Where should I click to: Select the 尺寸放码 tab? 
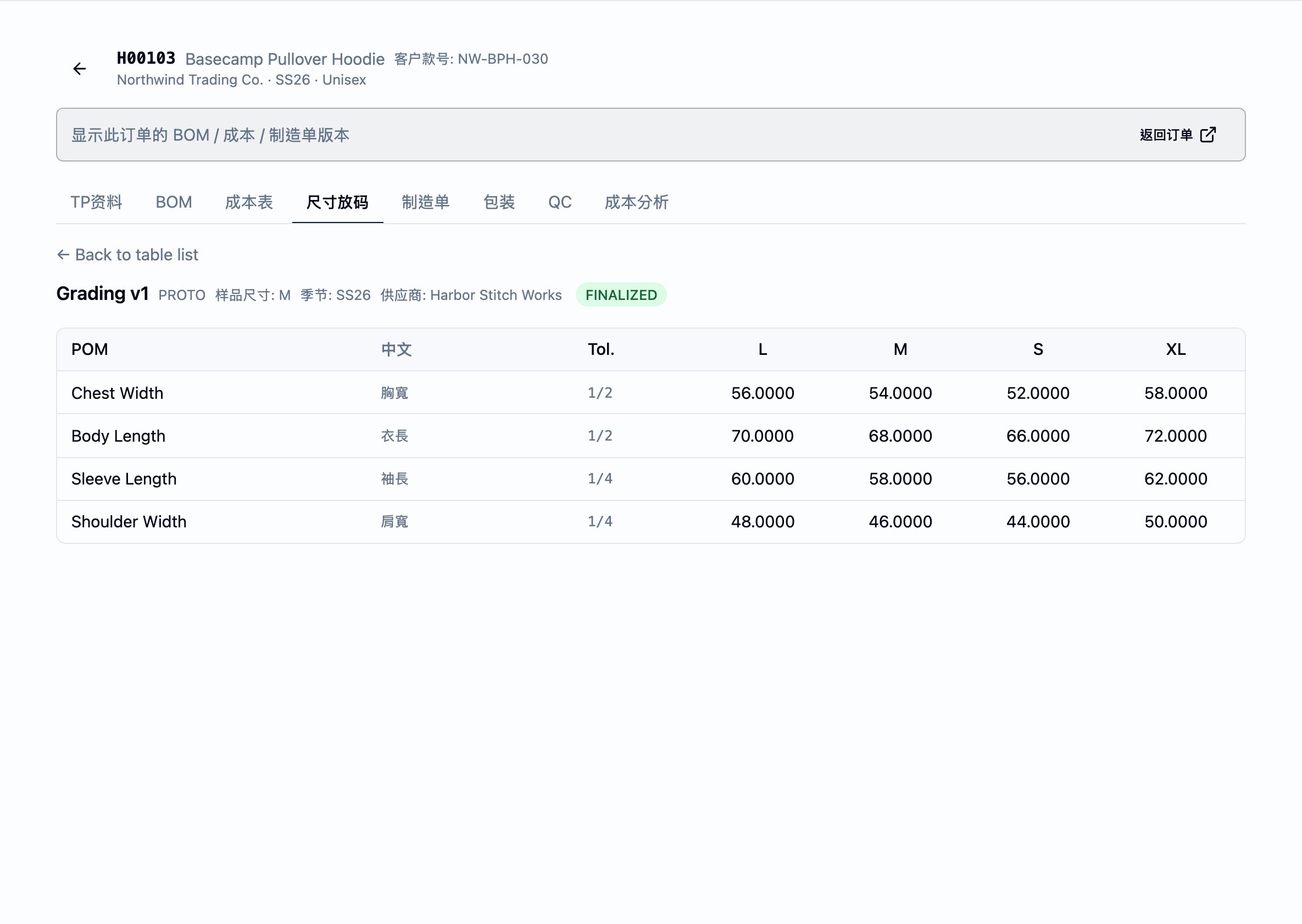tap(337, 202)
